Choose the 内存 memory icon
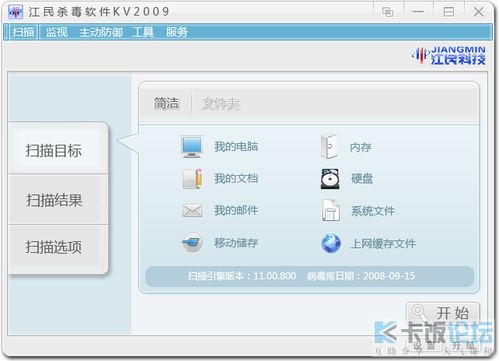Image resolution: width=499 pixels, height=361 pixels. (329, 147)
